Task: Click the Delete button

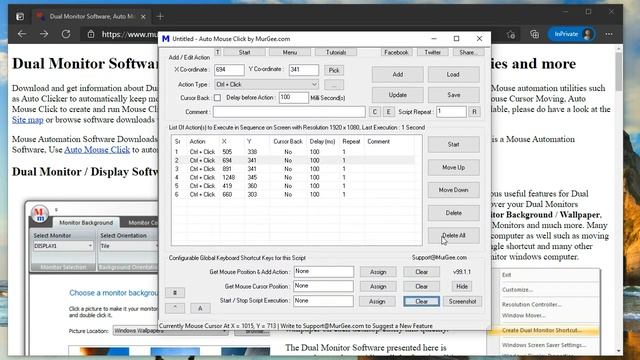Action: (x=453, y=213)
